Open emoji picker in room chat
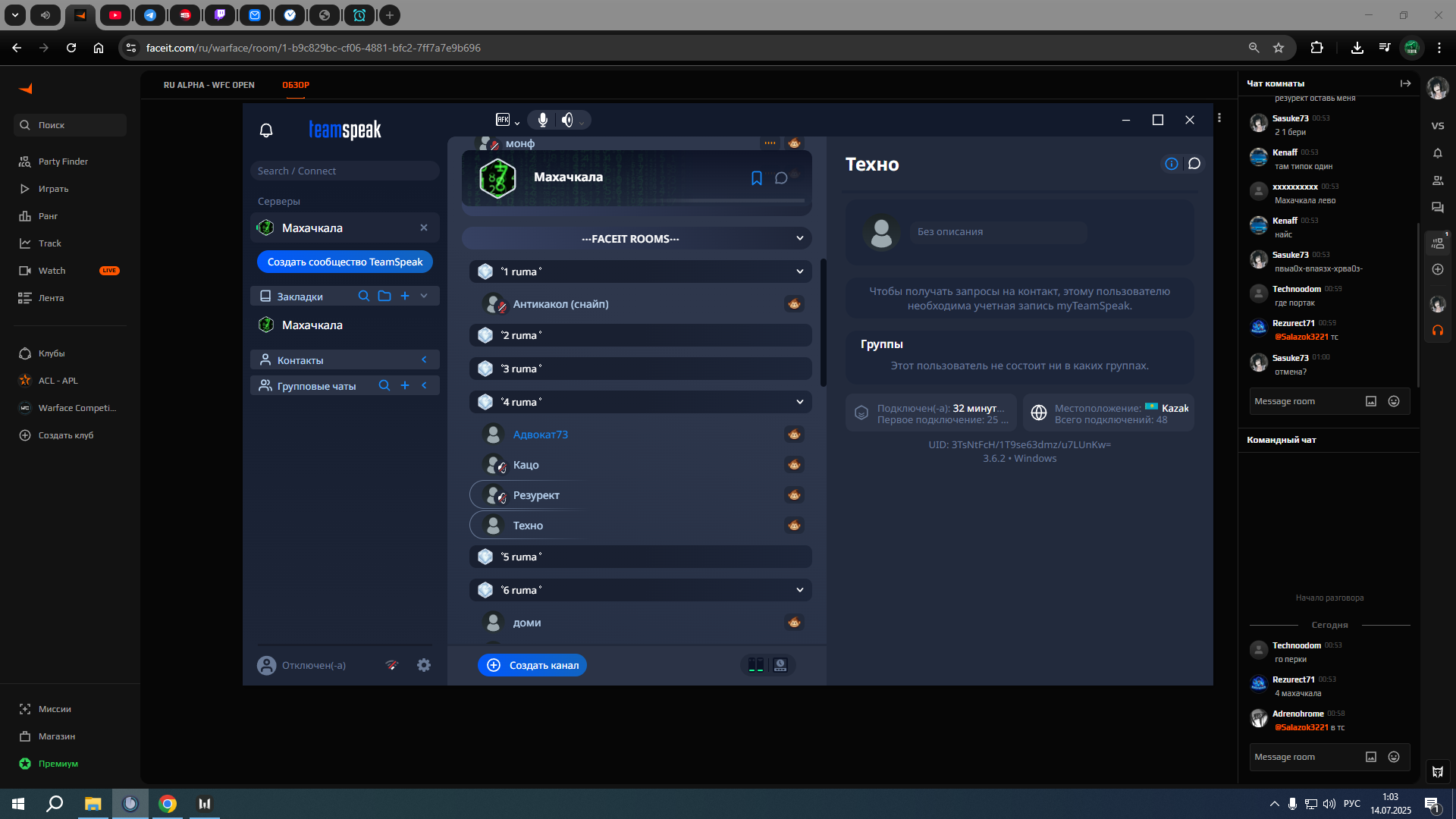Screen dimensions: 1456x819 point(1394,401)
